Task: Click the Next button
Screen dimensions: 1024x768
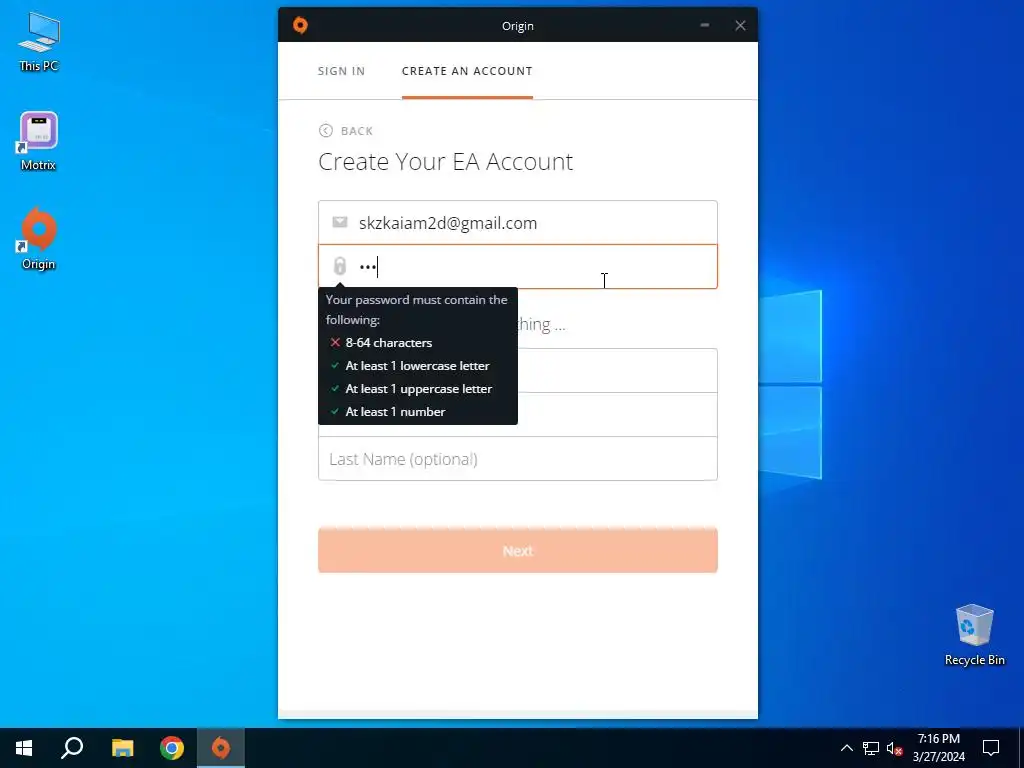Action: tap(518, 551)
